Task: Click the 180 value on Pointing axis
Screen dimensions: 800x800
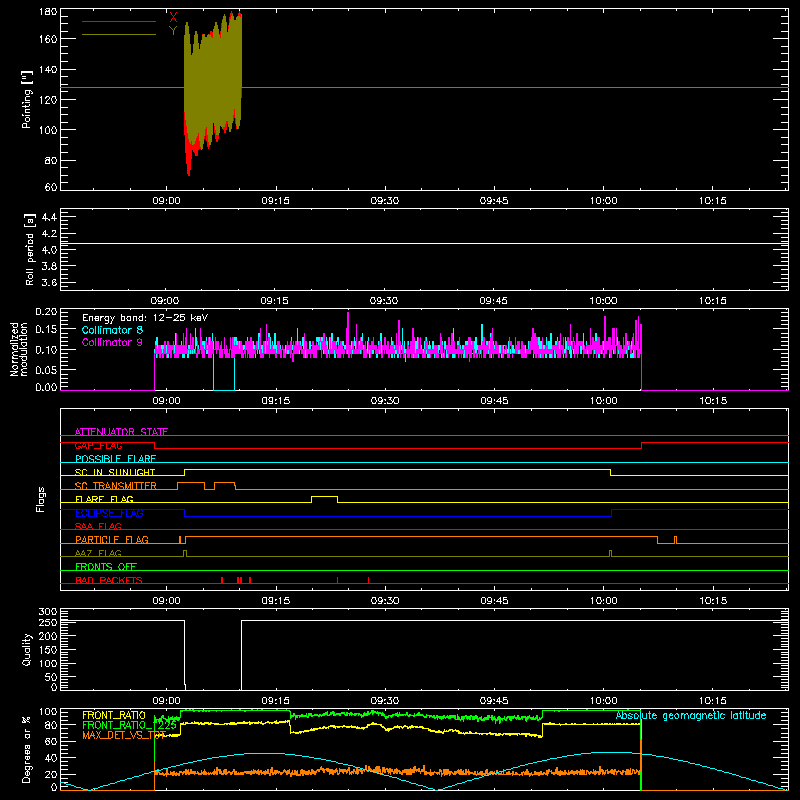Action: pyautogui.click(x=48, y=12)
